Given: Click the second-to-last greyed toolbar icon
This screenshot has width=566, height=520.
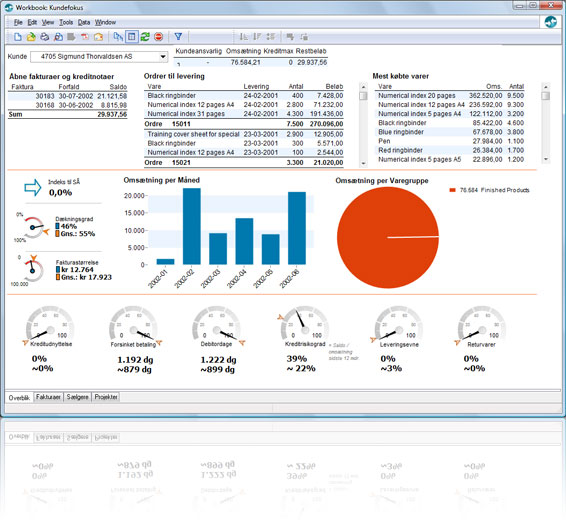Looking at the screenshot, I should [x=290, y=37].
